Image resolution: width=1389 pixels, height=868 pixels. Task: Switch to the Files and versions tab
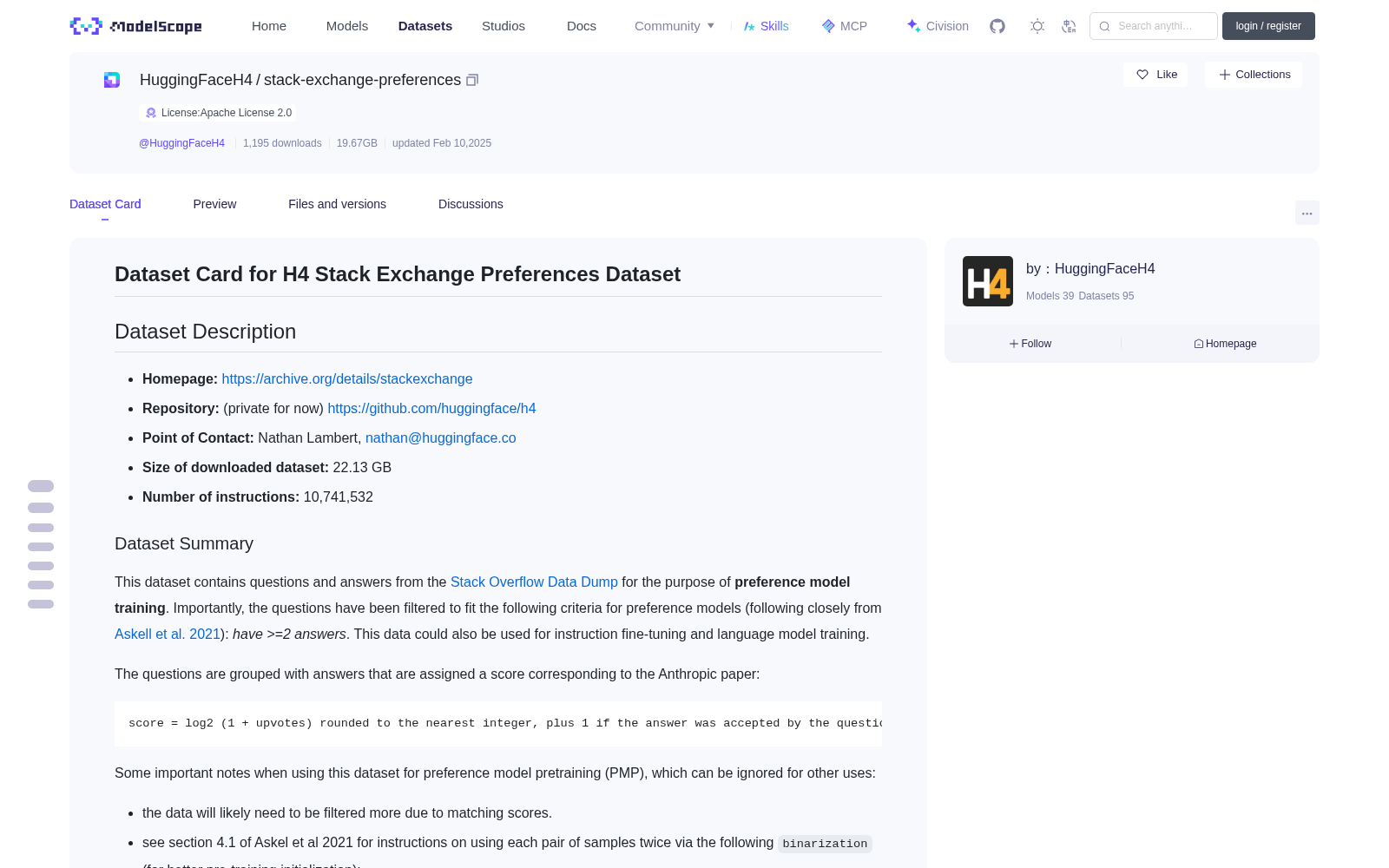337,204
